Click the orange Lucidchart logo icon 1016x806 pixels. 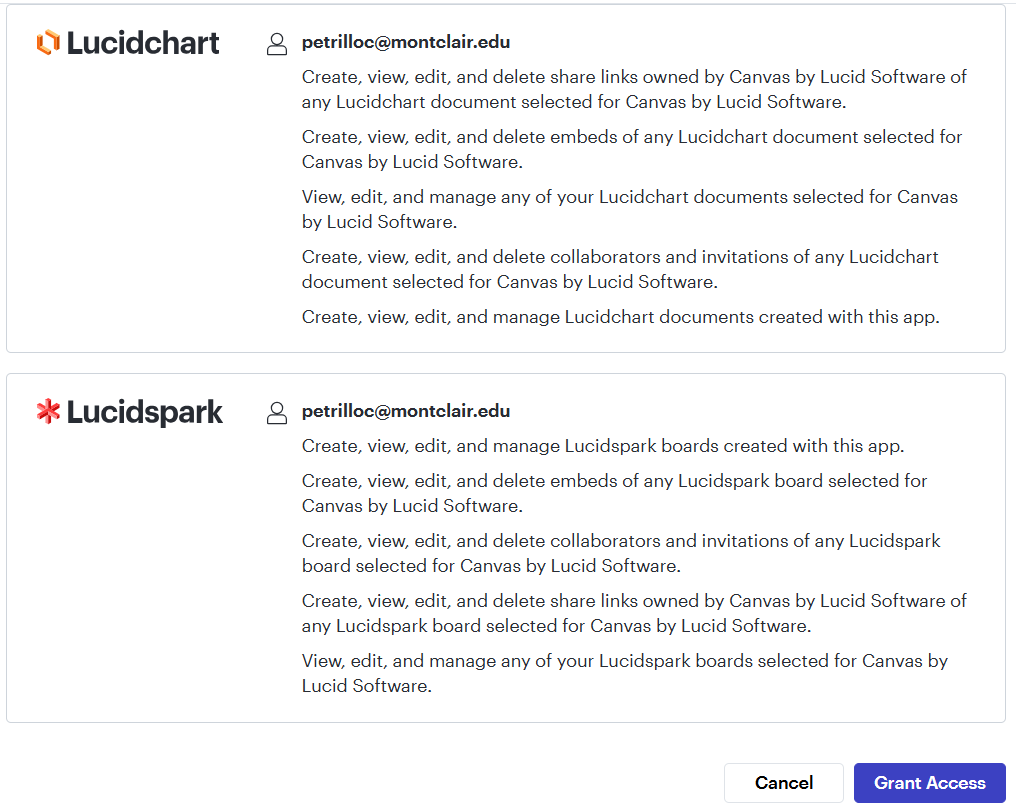click(x=48, y=43)
